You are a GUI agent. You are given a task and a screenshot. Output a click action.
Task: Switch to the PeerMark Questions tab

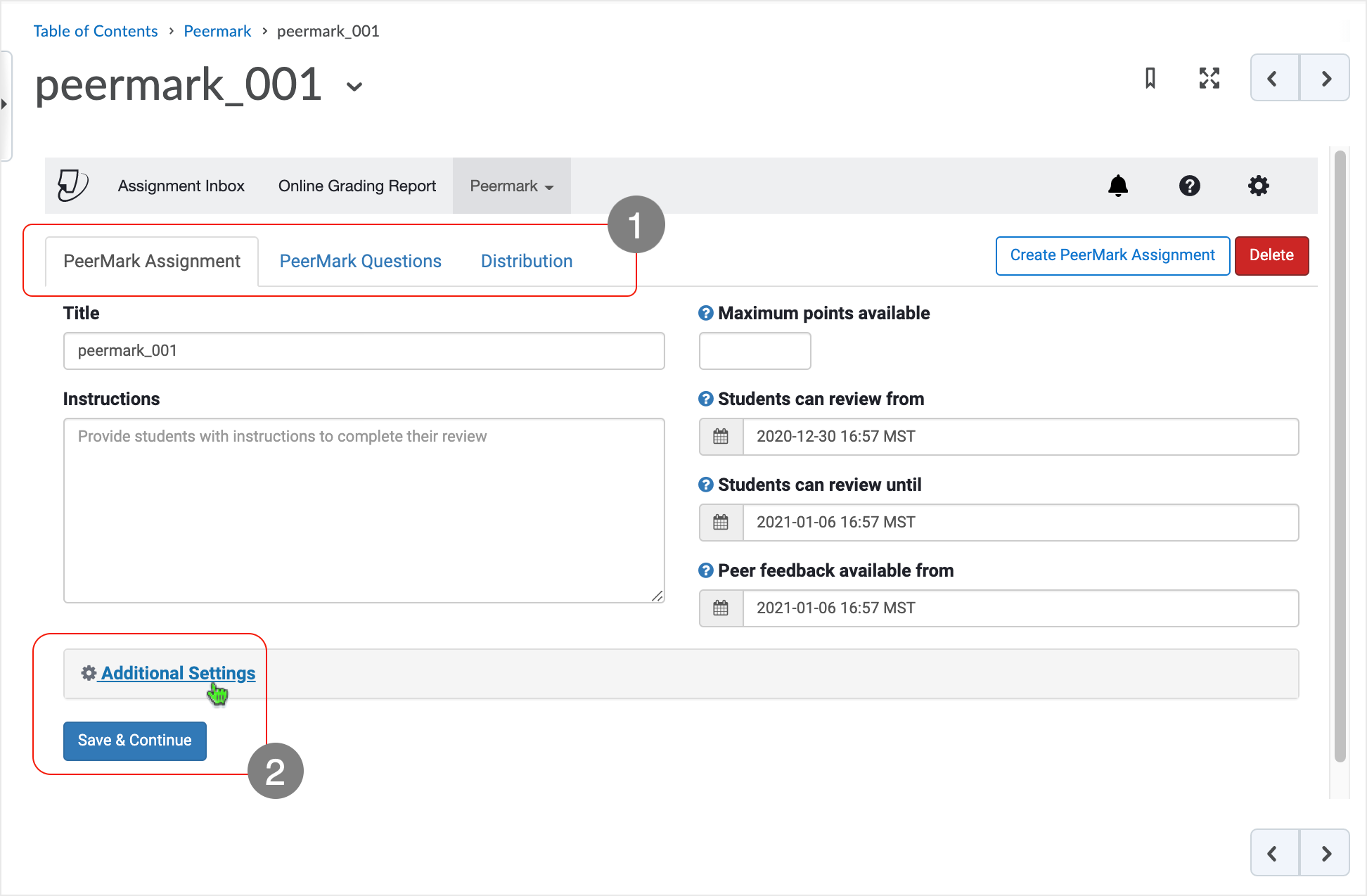pyautogui.click(x=361, y=261)
